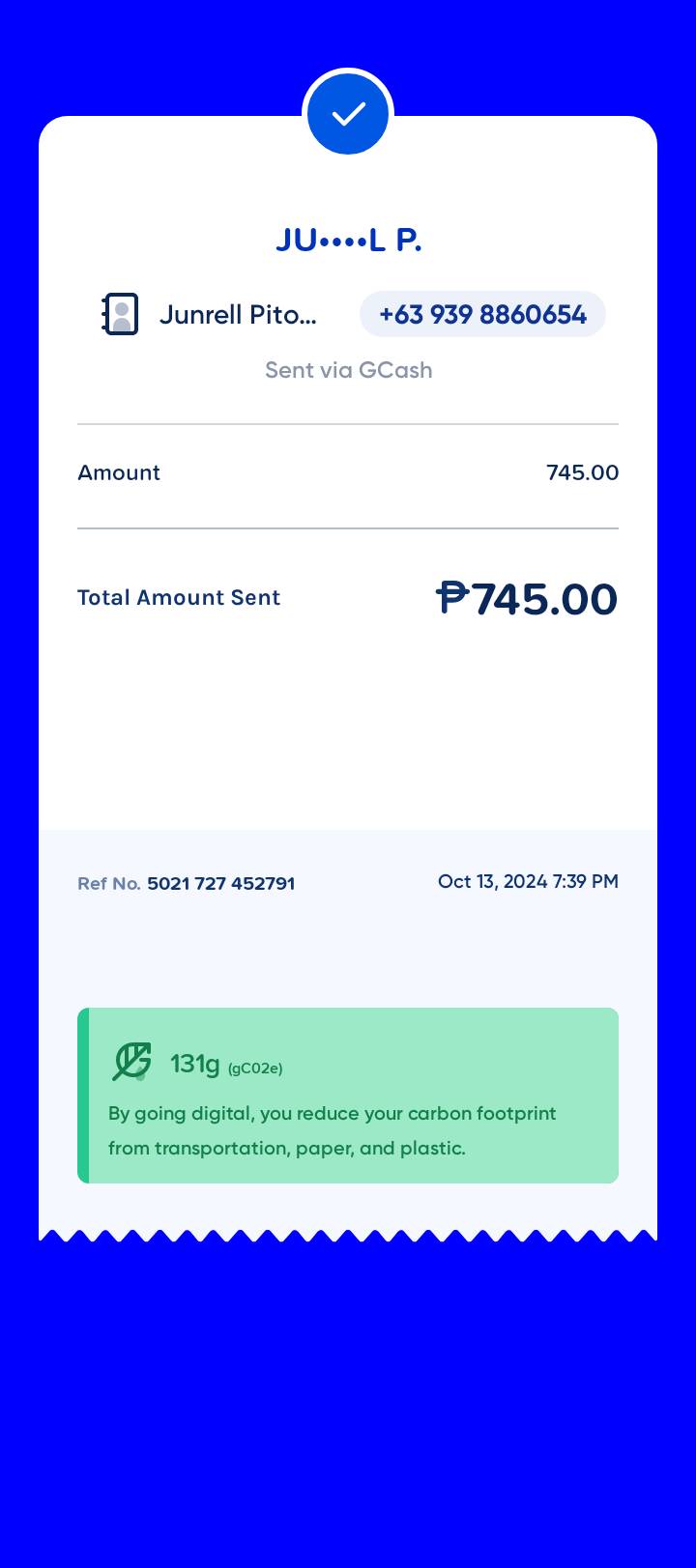The height and width of the screenshot is (1568, 696).
Task: Click the green leaf carbon icon
Action: pyautogui.click(x=131, y=1061)
